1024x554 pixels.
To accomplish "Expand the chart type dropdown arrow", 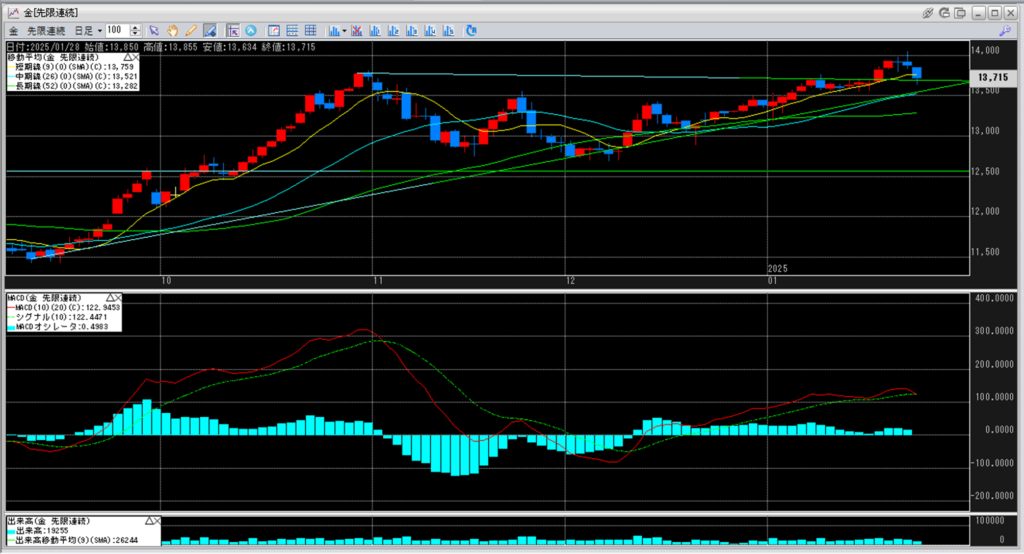I will click(x=344, y=31).
